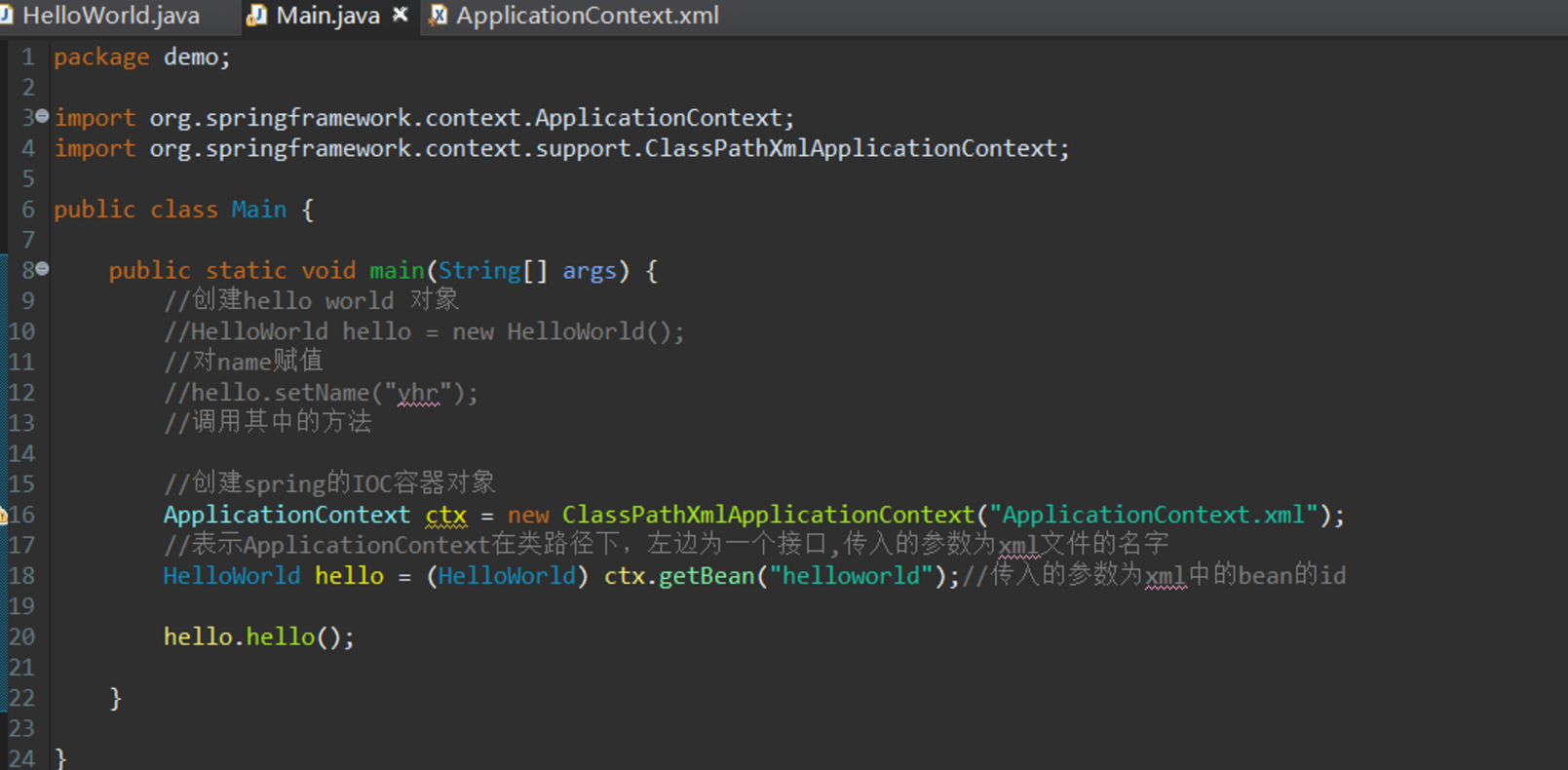Close the Main.java editor tab
The width and height of the screenshot is (1568, 770).
[400, 15]
